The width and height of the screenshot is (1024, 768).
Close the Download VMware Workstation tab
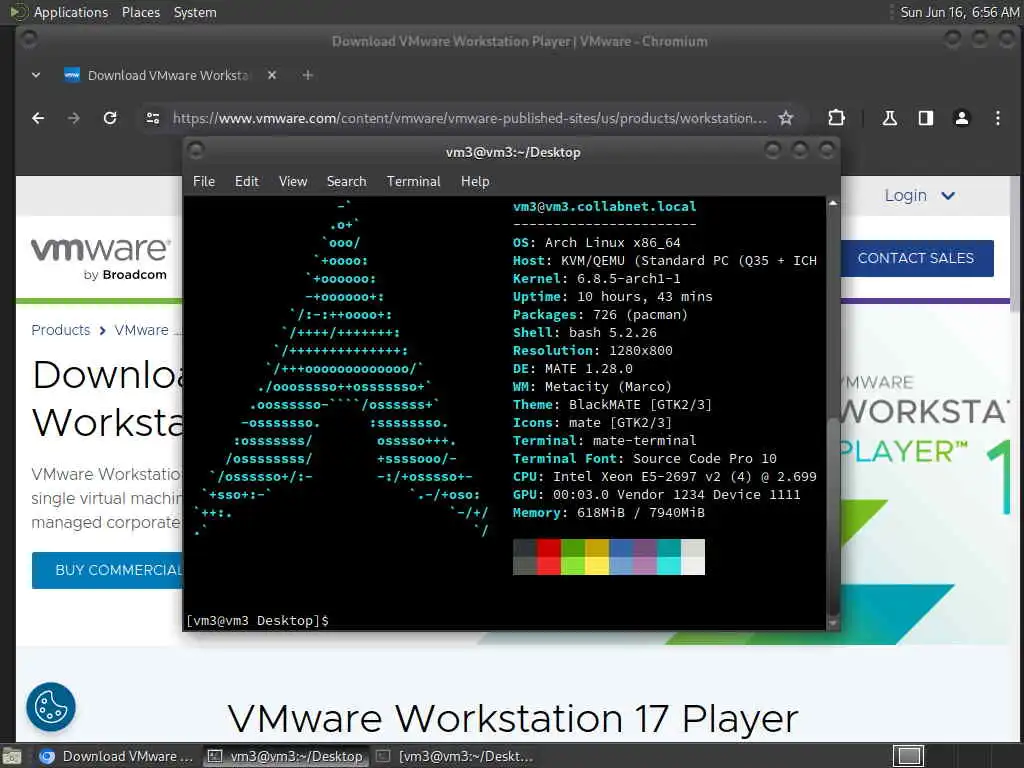(x=272, y=75)
